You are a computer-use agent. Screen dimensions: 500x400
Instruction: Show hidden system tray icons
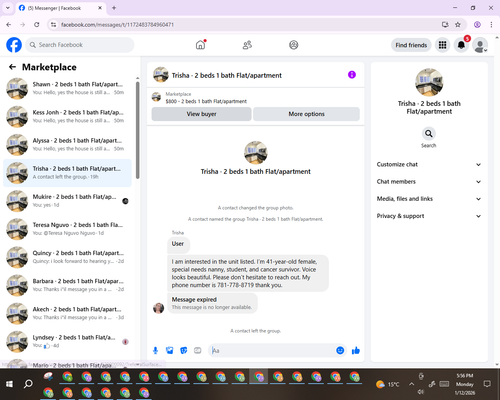pyautogui.click(x=412, y=384)
